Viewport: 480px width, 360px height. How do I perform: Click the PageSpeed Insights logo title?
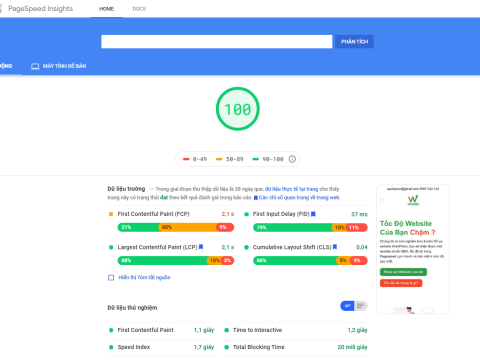[x=40, y=9]
